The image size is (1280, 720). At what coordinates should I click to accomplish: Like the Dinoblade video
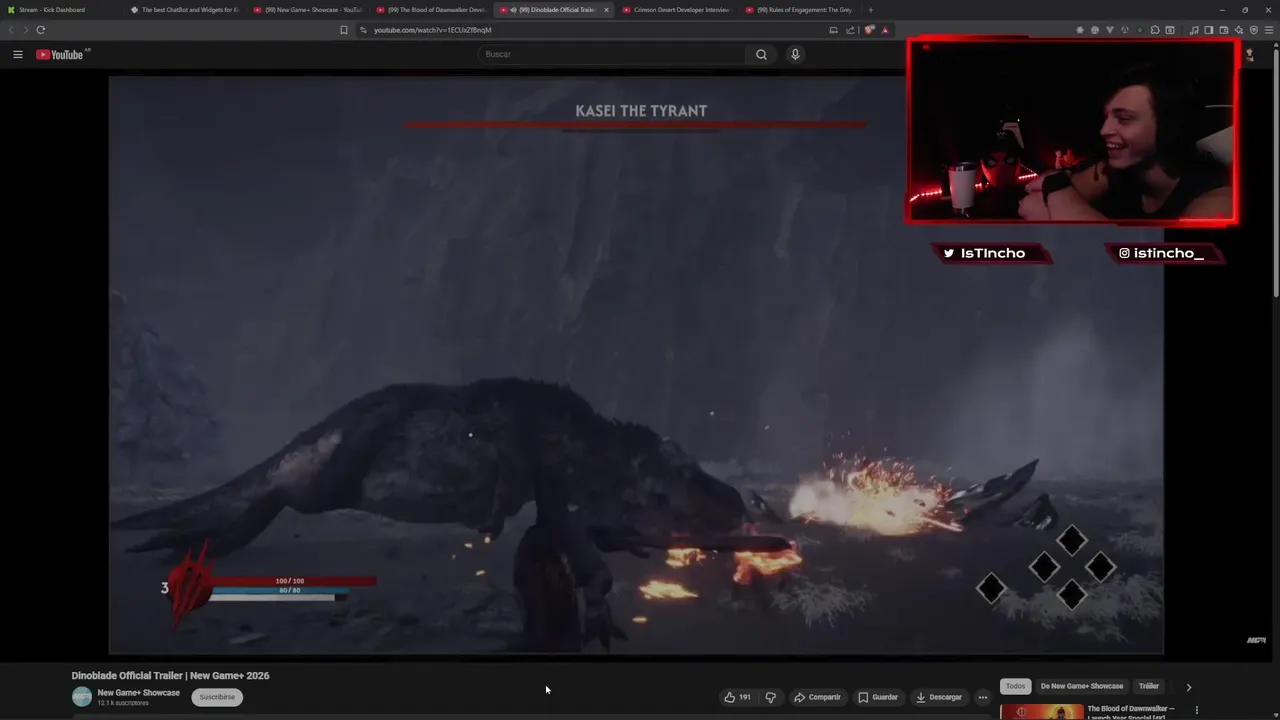737,697
